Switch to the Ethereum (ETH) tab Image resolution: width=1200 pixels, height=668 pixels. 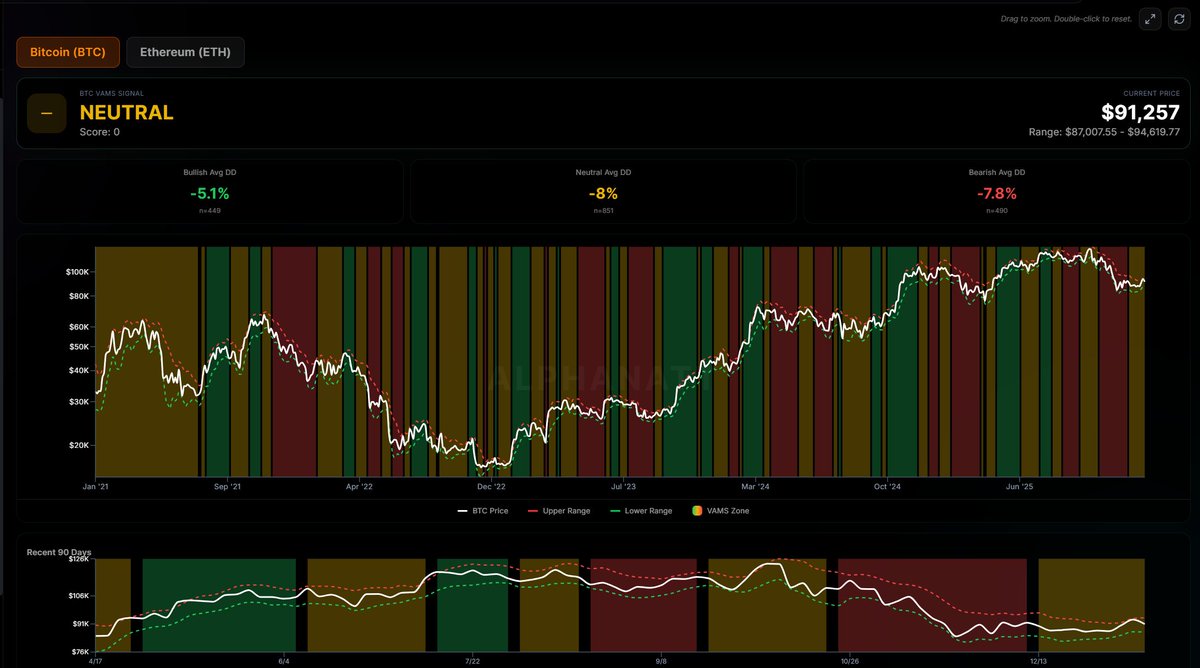pyautogui.click(x=185, y=52)
